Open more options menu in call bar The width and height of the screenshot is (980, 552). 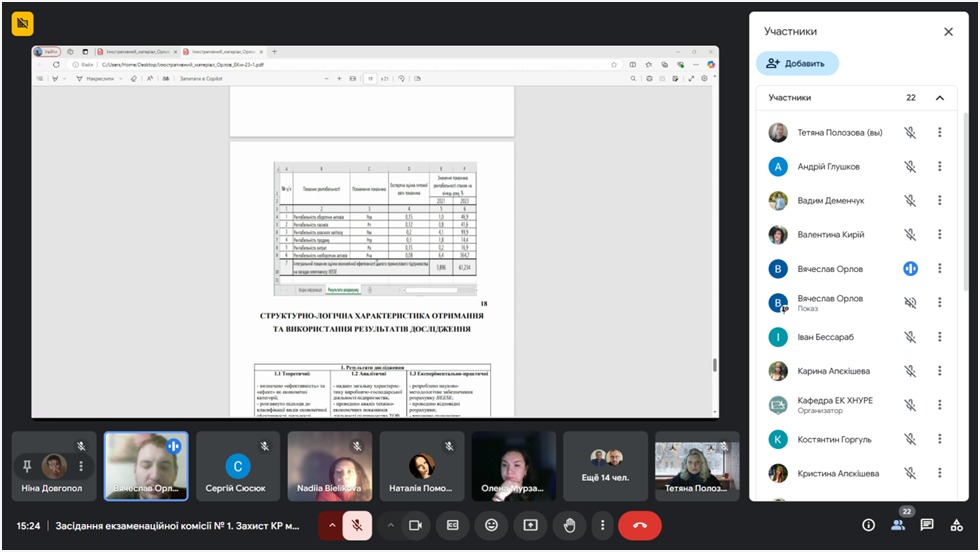point(602,525)
